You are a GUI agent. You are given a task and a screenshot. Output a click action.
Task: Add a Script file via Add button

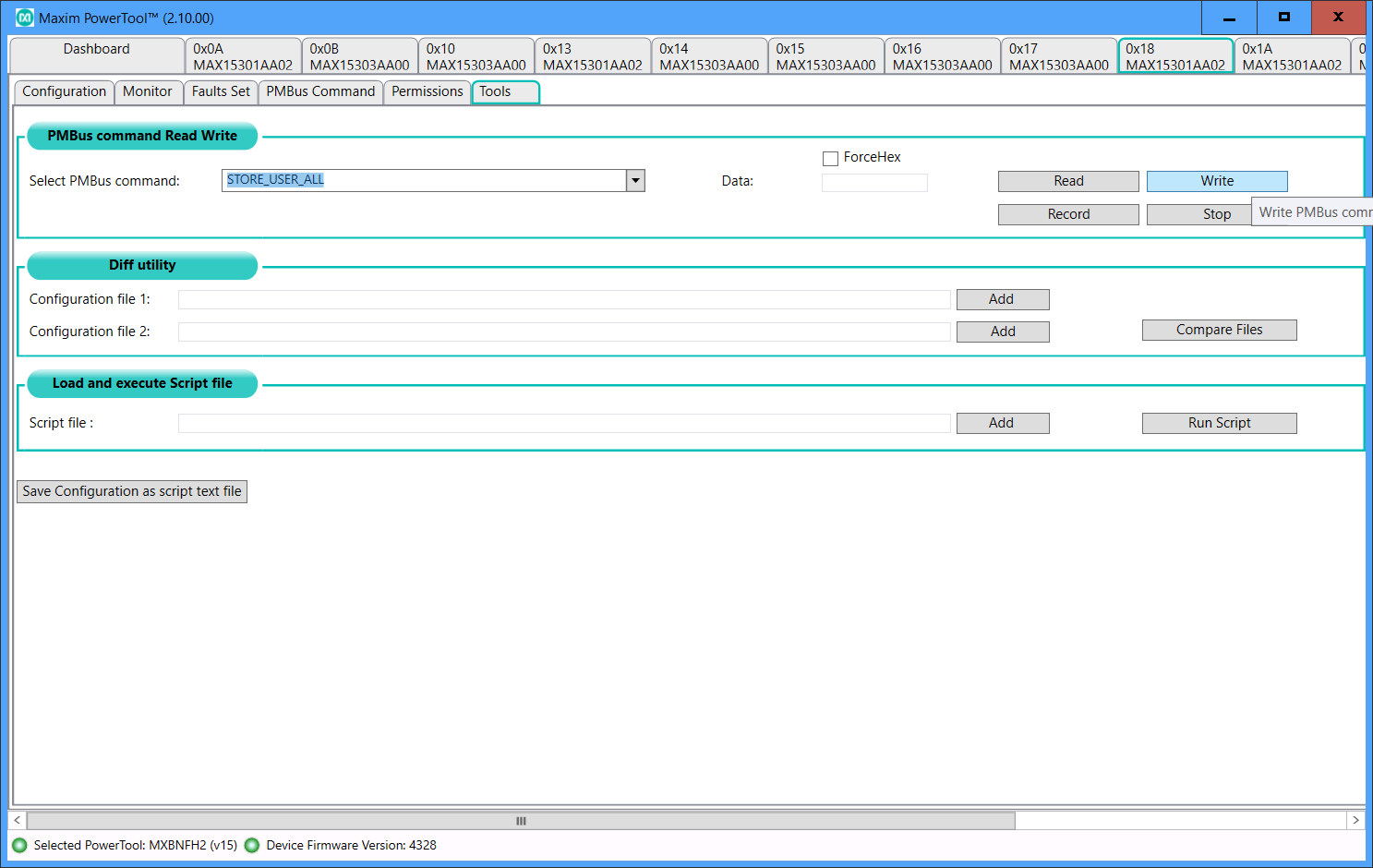click(1003, 423)
